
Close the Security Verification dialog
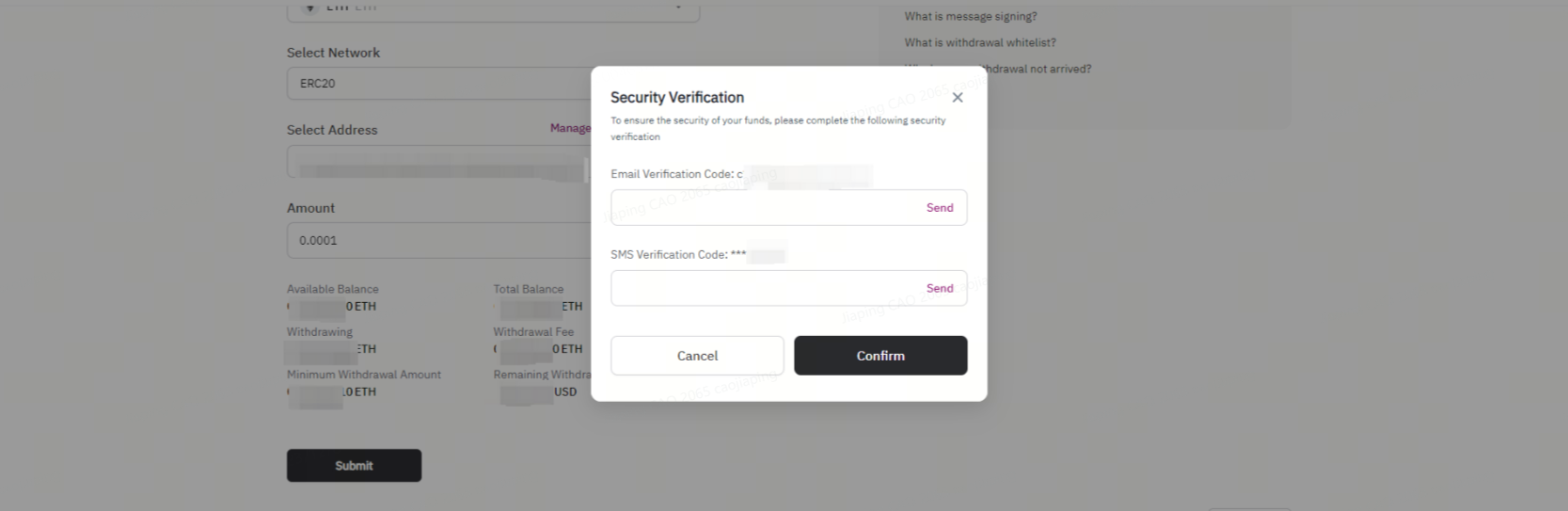(x=957, y=98)
